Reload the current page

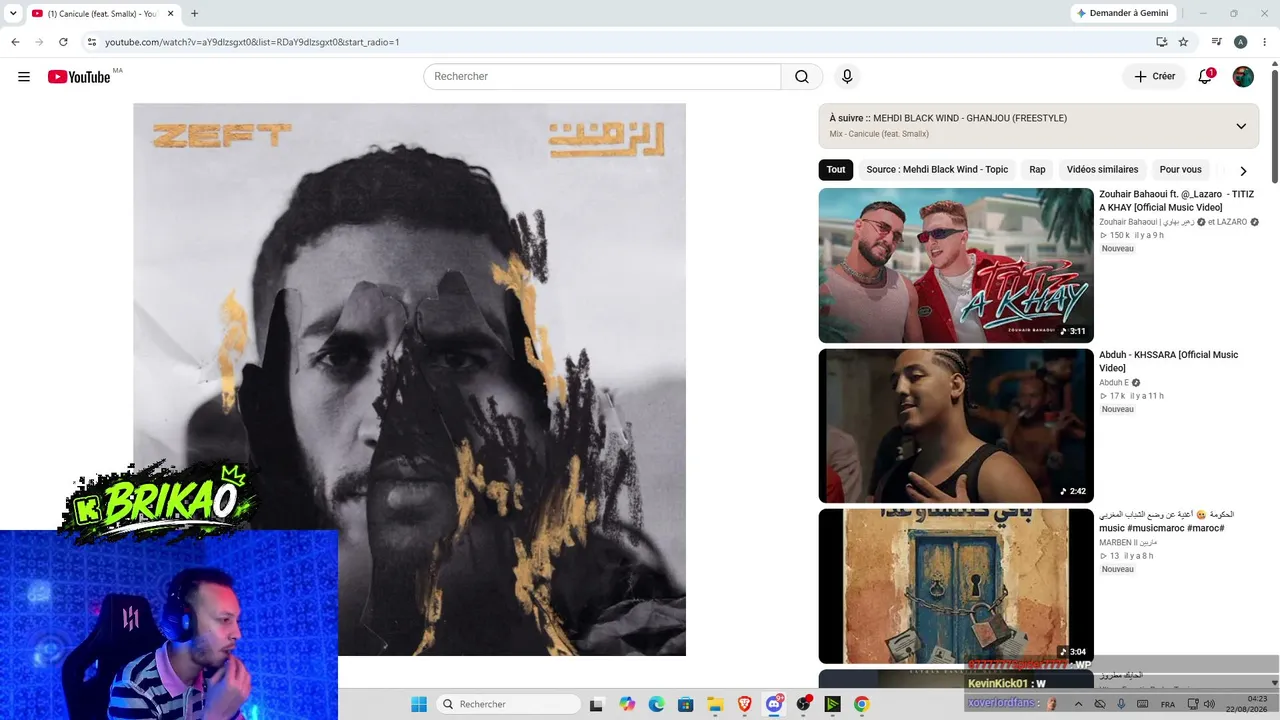click(63, 42)
